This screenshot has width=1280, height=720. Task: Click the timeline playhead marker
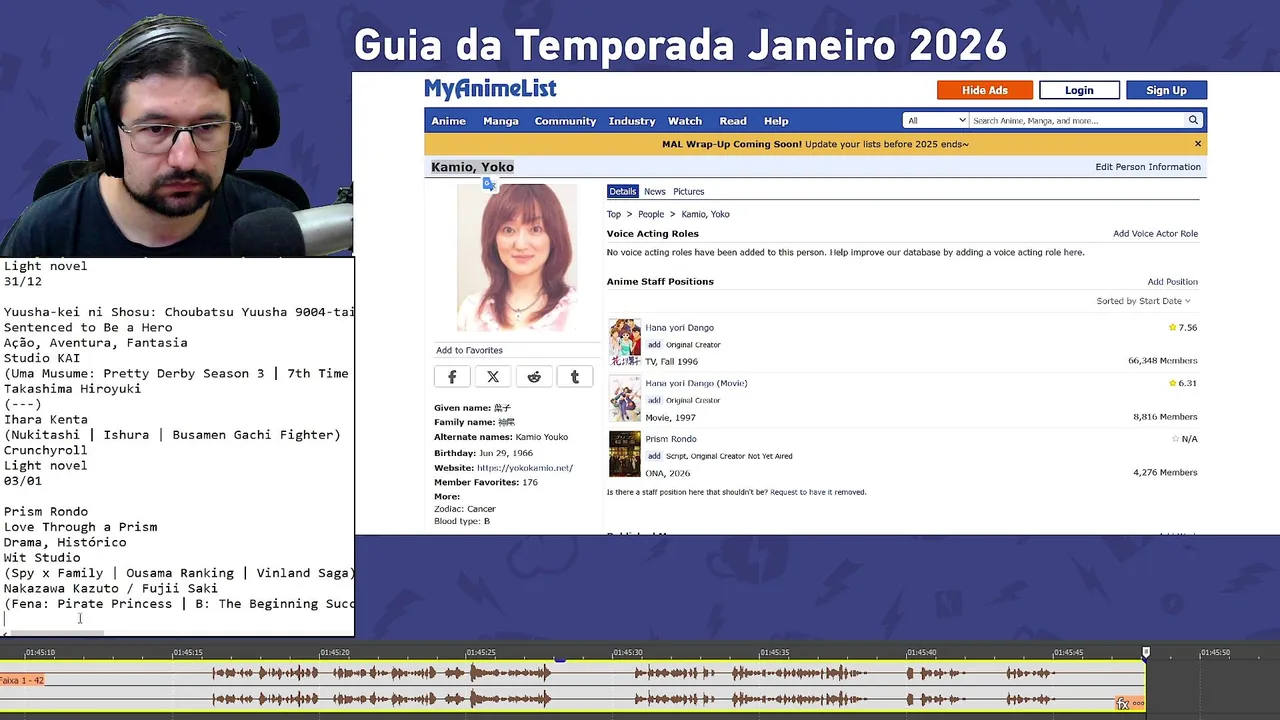[1146, 653]
